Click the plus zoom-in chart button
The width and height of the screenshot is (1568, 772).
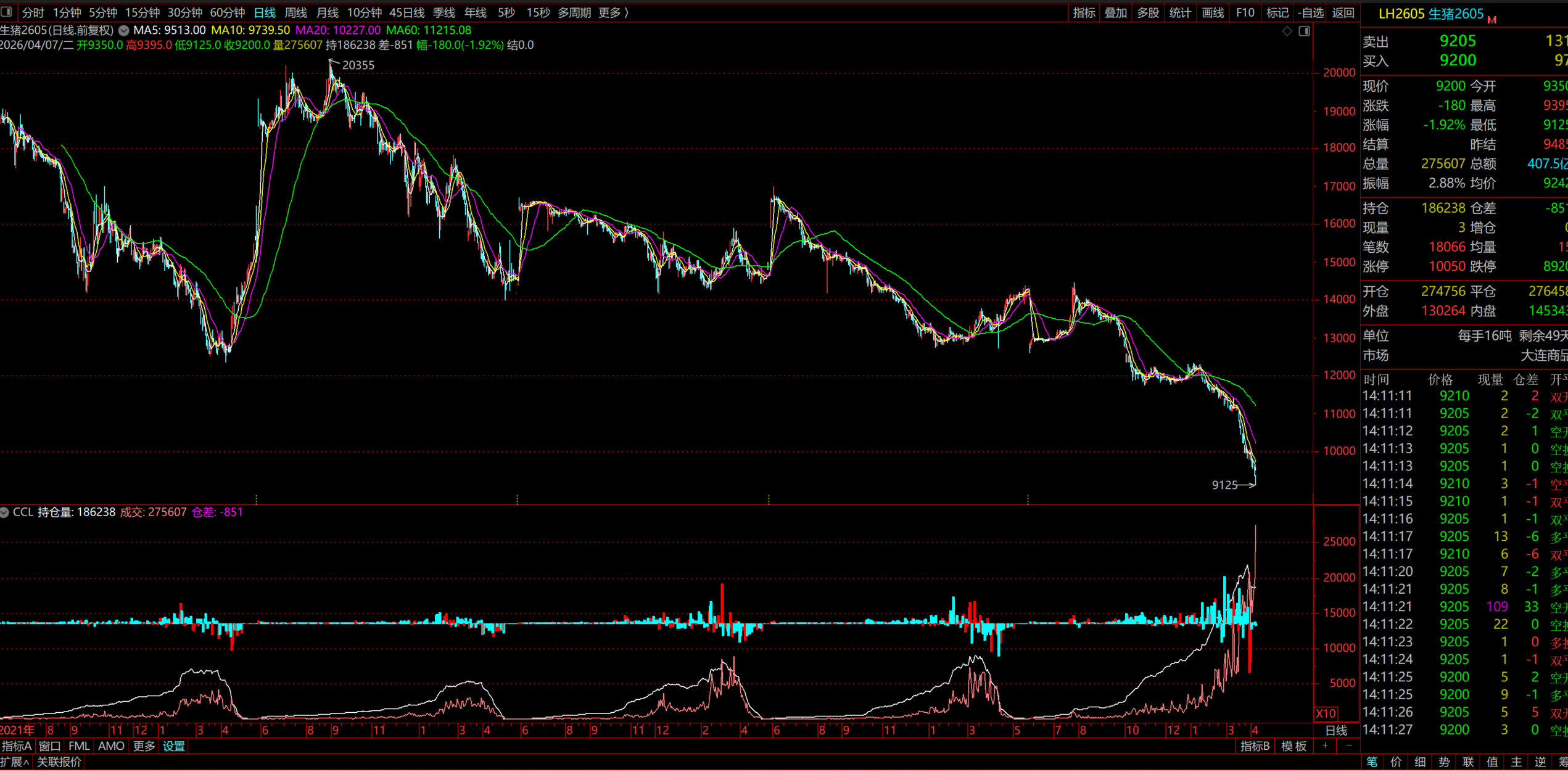point(1325,745)
